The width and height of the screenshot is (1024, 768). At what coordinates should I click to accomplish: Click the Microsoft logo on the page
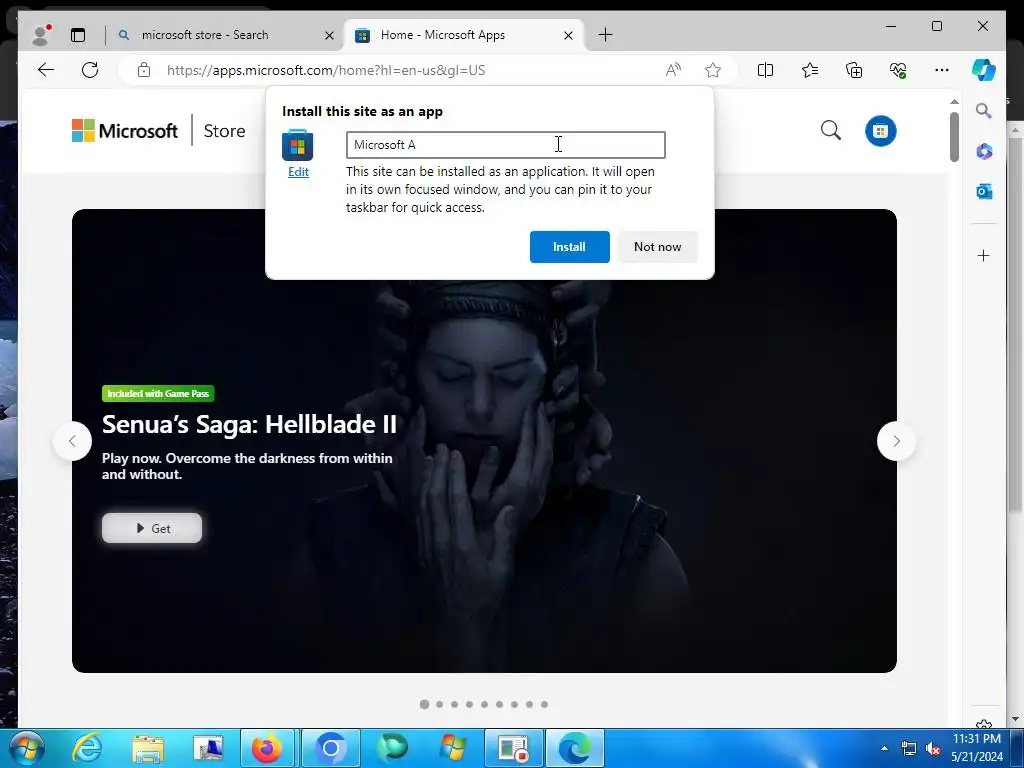[125, 131]
